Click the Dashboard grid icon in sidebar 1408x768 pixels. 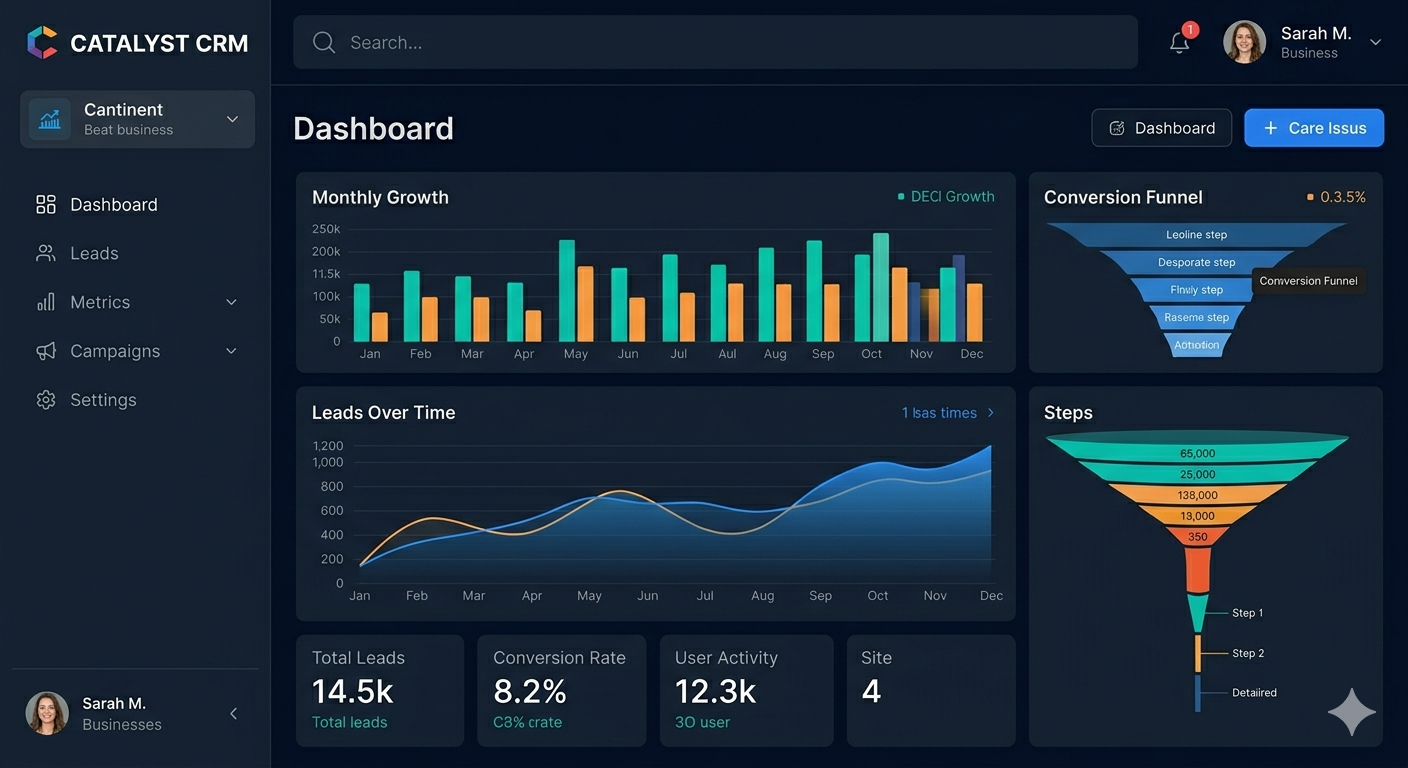(46, 205)
